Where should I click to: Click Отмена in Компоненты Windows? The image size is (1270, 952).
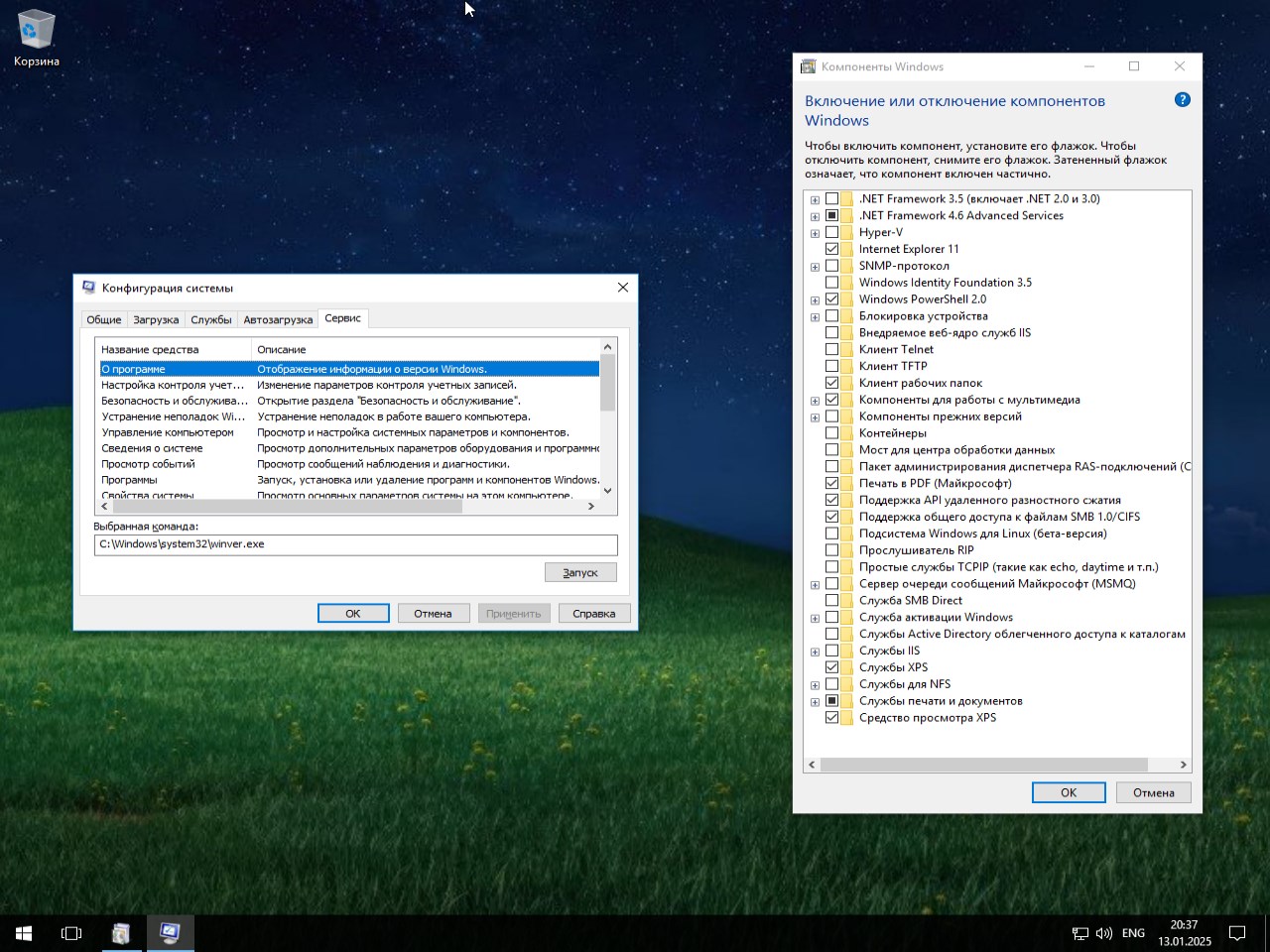1154,792
